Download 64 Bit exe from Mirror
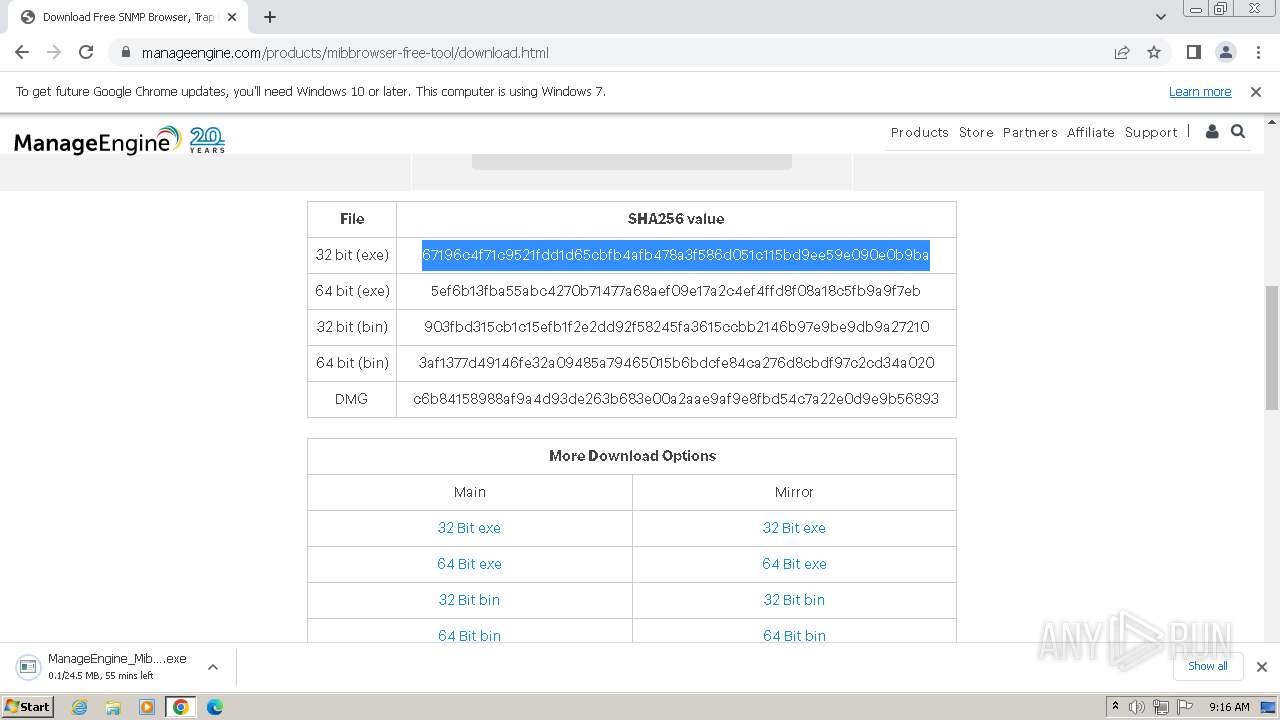 (794, 564)
